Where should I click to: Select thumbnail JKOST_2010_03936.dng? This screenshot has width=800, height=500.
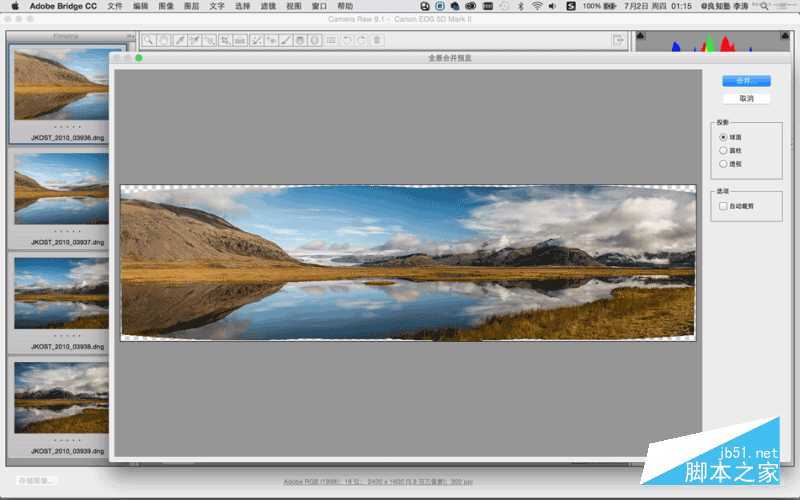click(x=61, y=84)
